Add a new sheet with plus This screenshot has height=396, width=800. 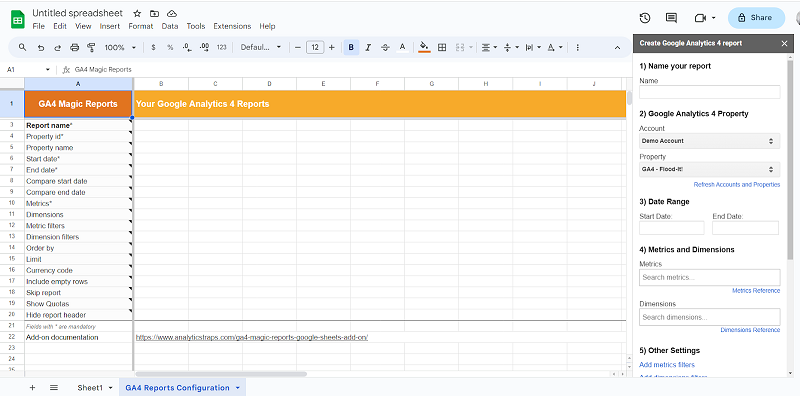(x=33, y=388)
